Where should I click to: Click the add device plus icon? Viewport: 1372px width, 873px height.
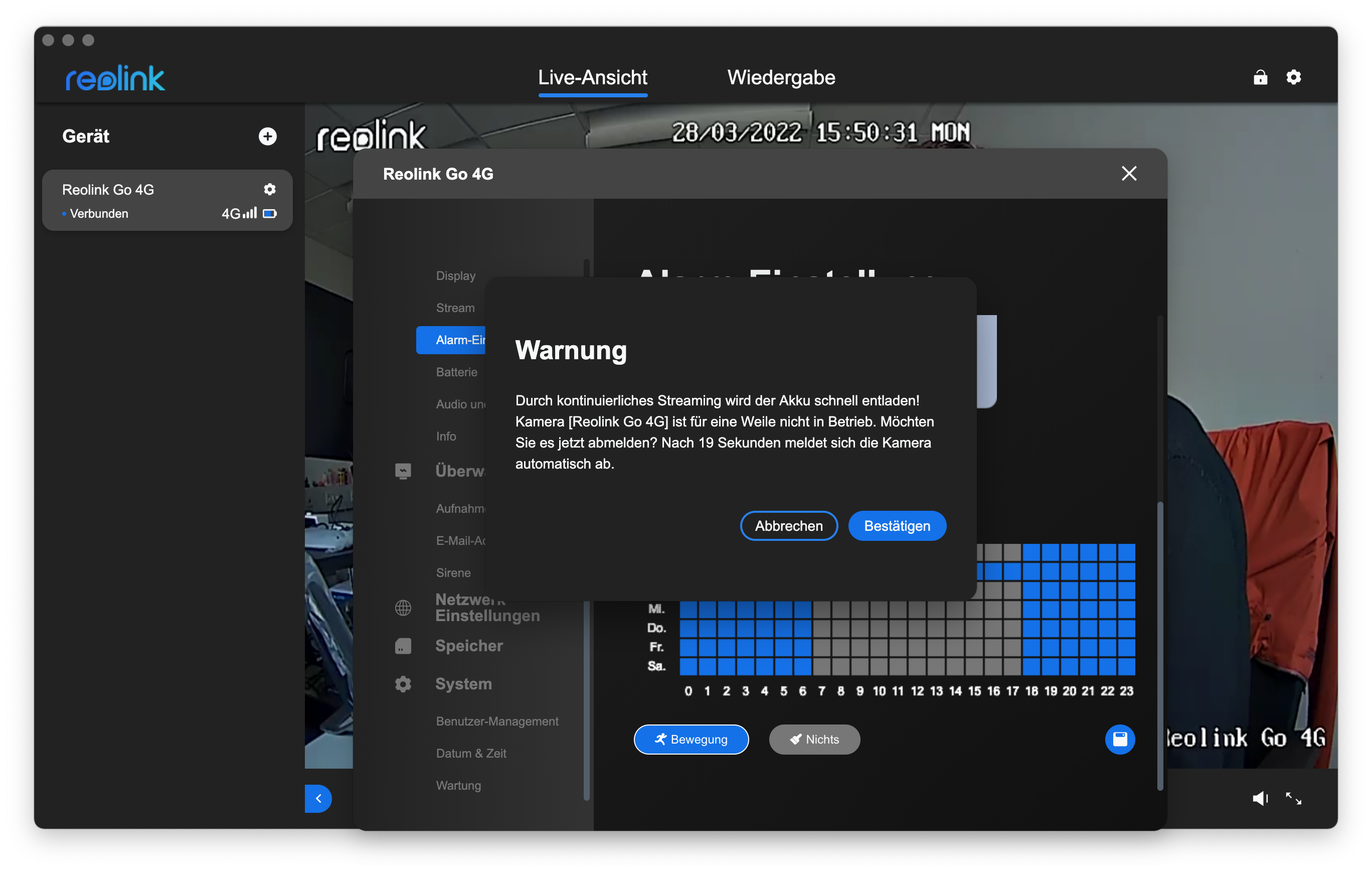pyautogui.click(x=267, y=136)
